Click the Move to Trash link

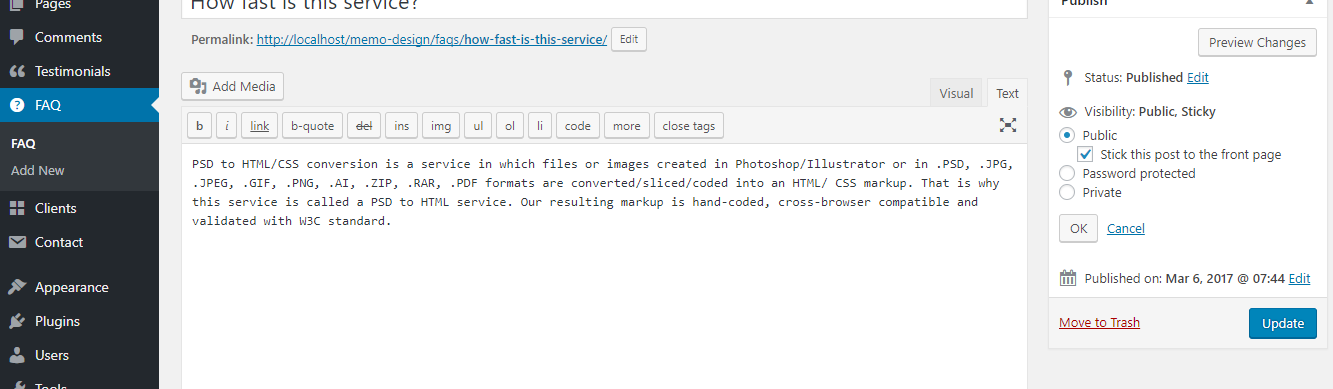click(1099, 323)
